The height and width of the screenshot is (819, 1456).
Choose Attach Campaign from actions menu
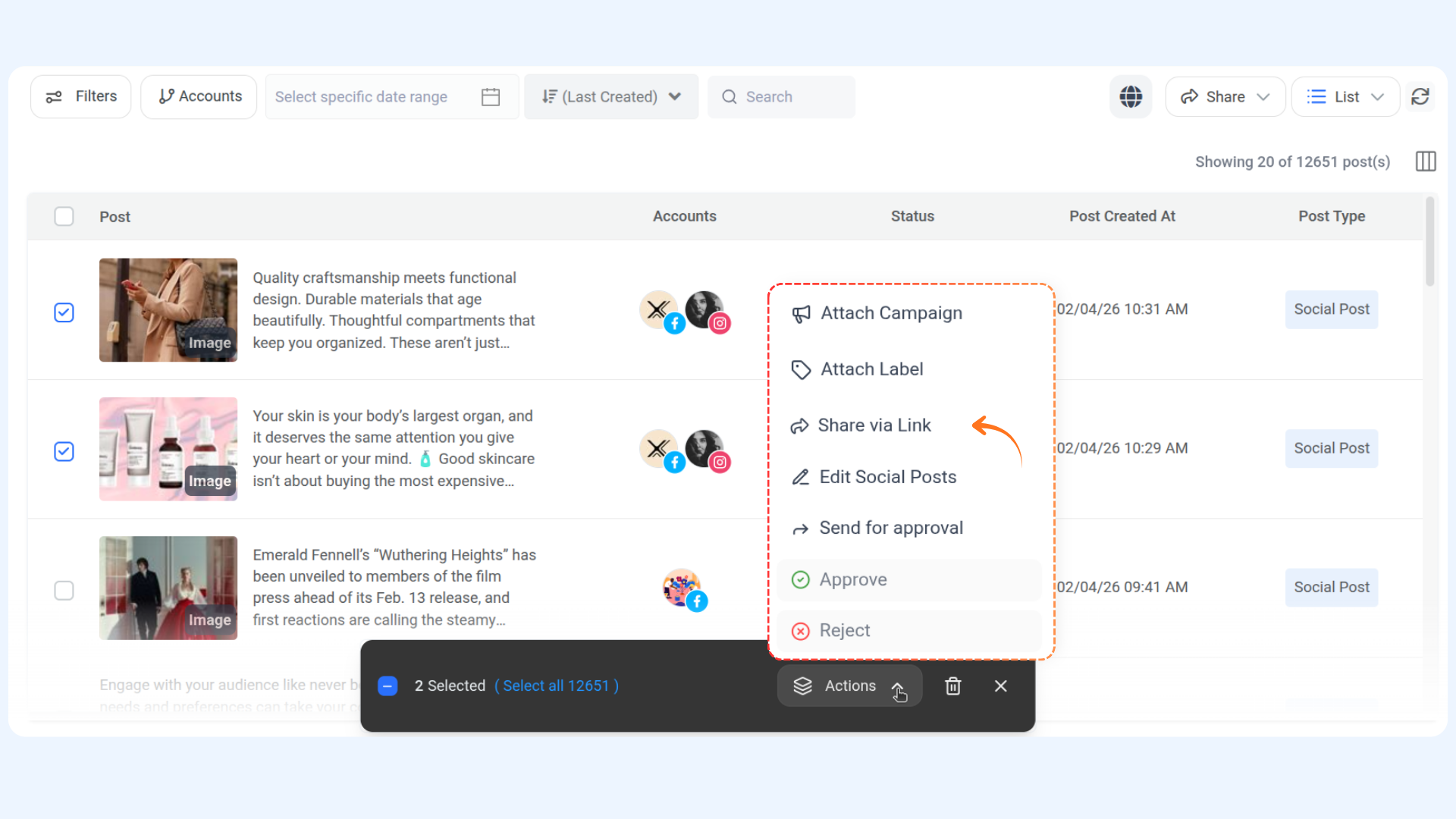tap(891, 313)
